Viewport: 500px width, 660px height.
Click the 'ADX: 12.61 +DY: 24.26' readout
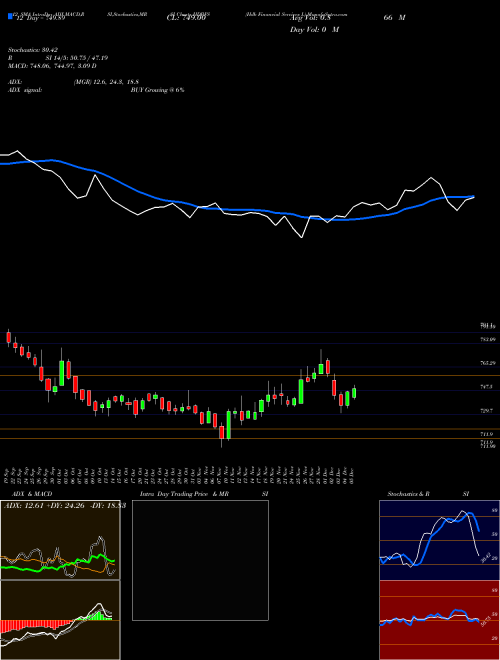tap(47, 506)
